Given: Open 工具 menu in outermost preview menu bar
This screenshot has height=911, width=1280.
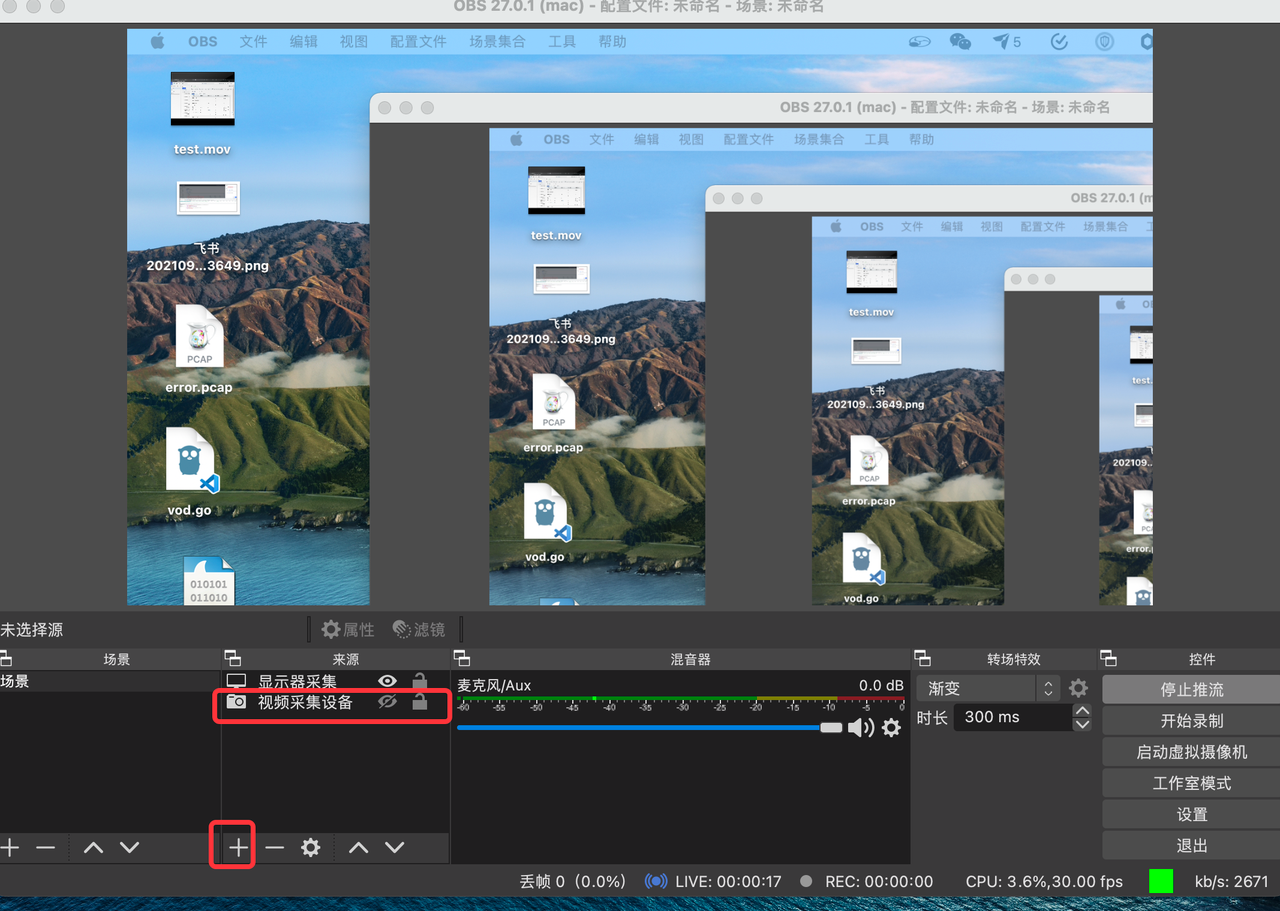Looking at the screenshot, I should point(562,42).
